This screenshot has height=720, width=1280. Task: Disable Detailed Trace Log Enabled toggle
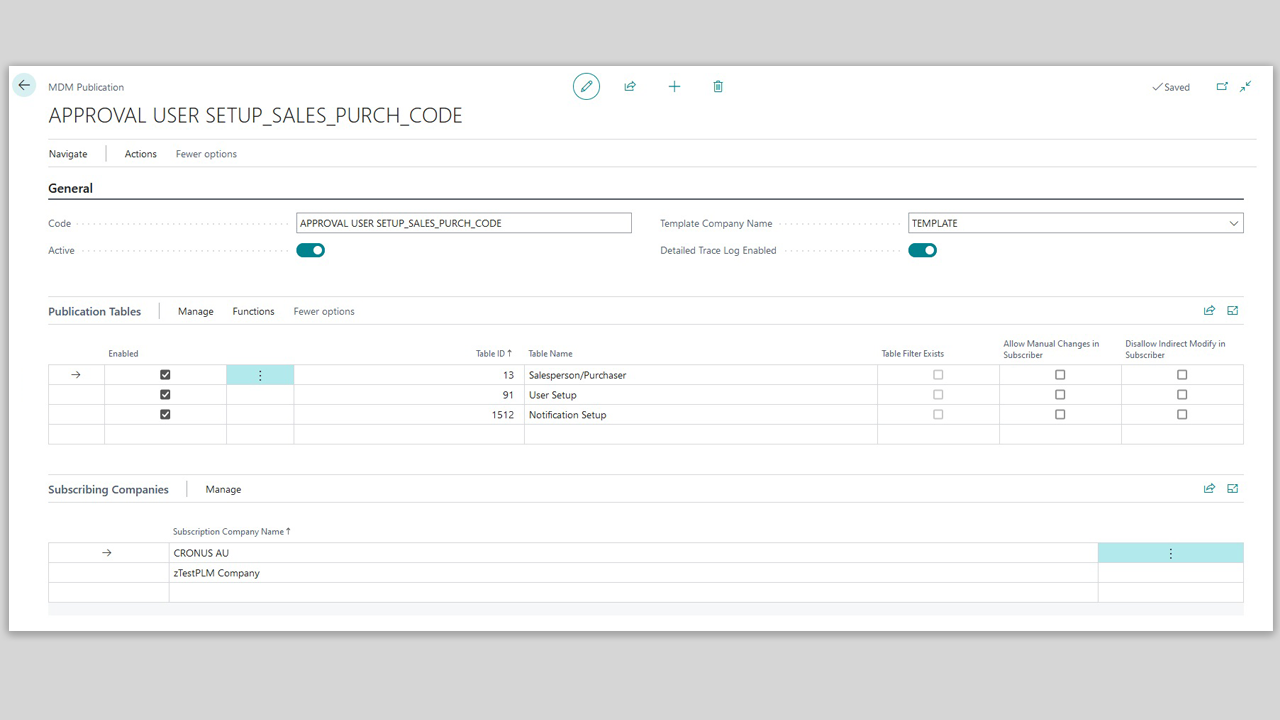922,250
